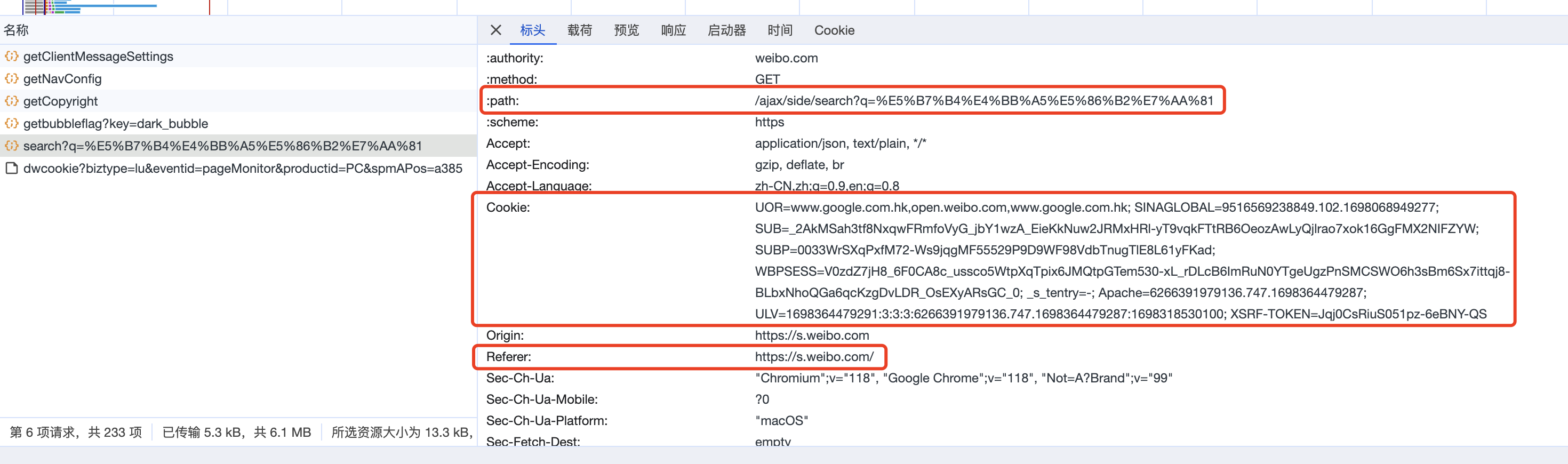Open the 启动器 tab
This screenshot has height=464, width=1568.
coord(726,30)
